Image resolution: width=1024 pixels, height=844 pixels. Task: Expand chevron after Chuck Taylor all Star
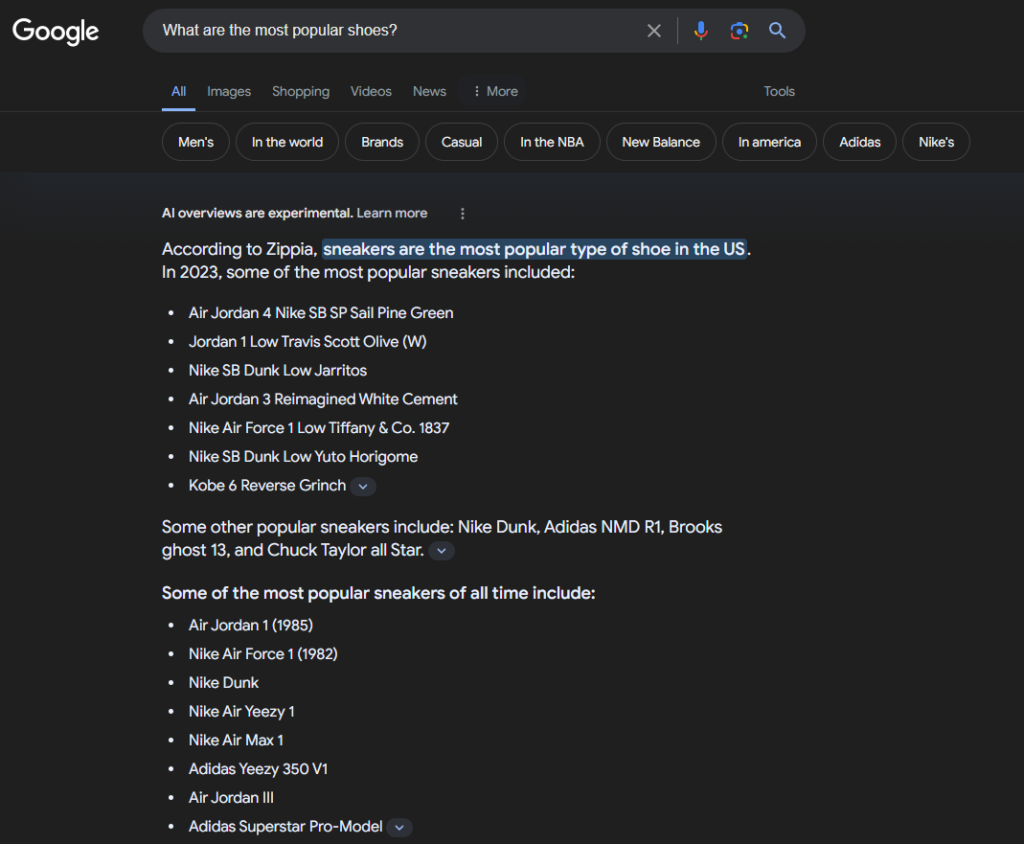tap(441, 551)
